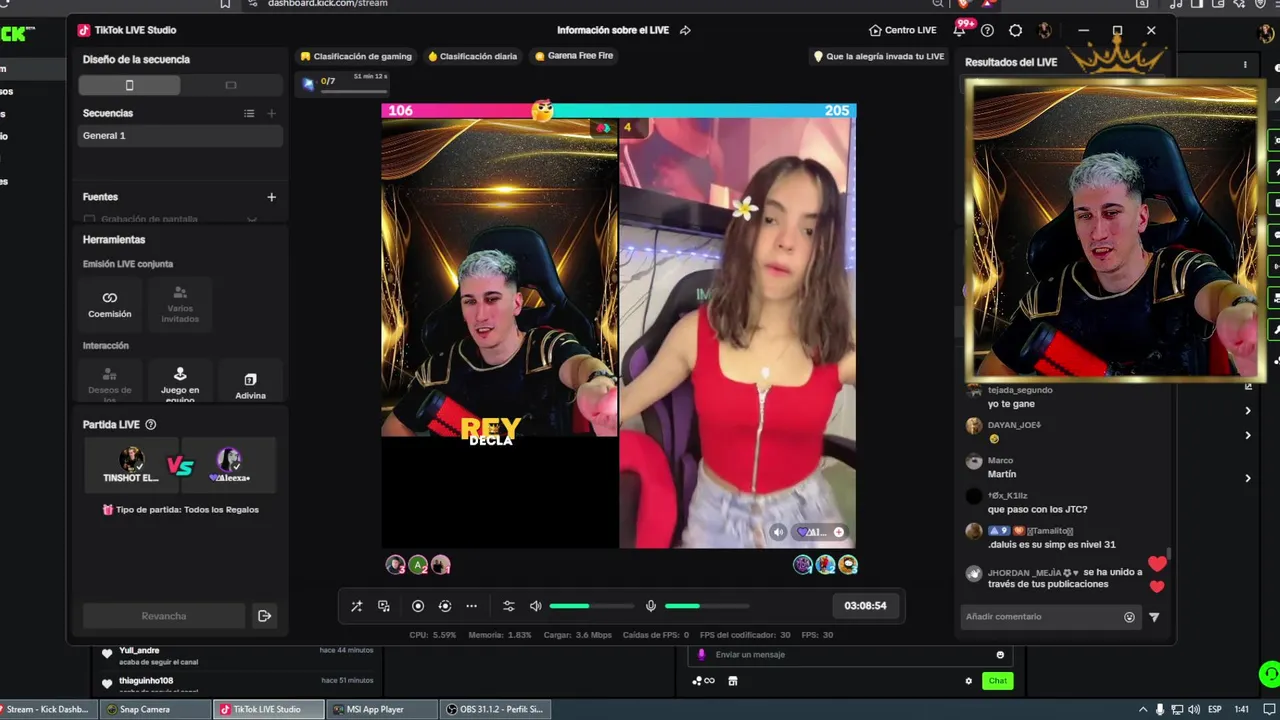
Task: Add a new source in Fuentes
Action: 271,197
